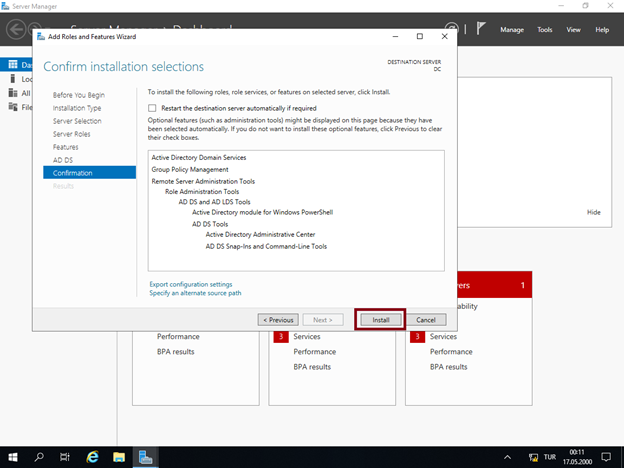Open the notifications flag icon

pyautogui.click(x=481, y=29)
